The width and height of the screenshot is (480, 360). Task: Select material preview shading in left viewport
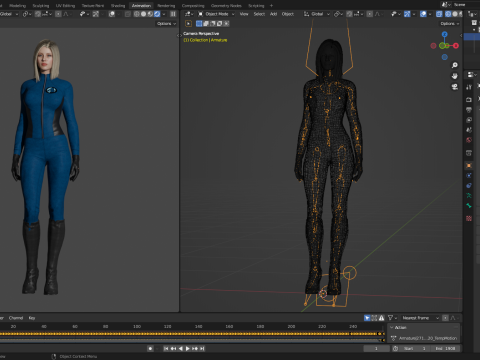pyautogui.click(x=150, y=14)
